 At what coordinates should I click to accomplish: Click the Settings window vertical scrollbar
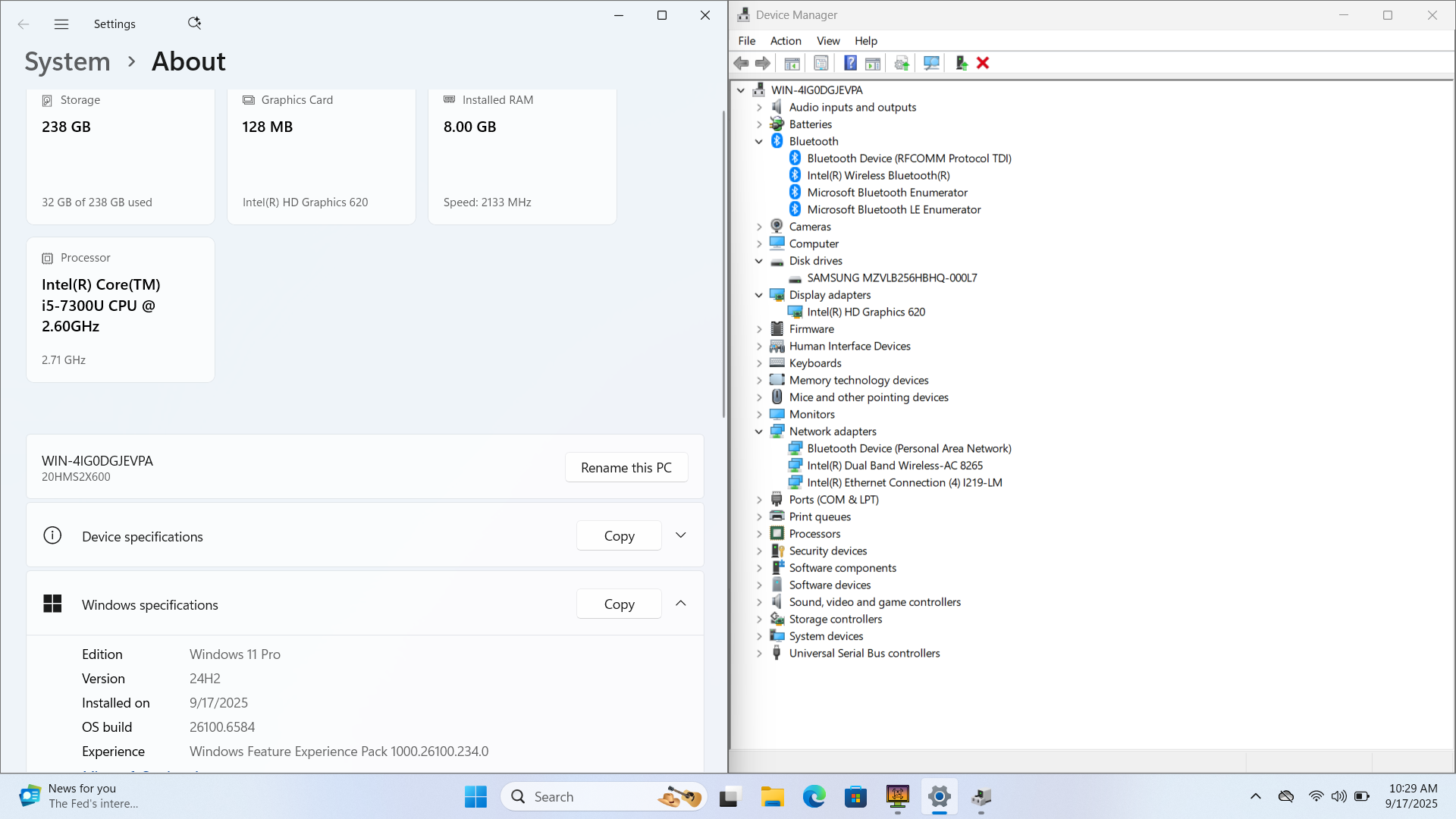[723, 264]
